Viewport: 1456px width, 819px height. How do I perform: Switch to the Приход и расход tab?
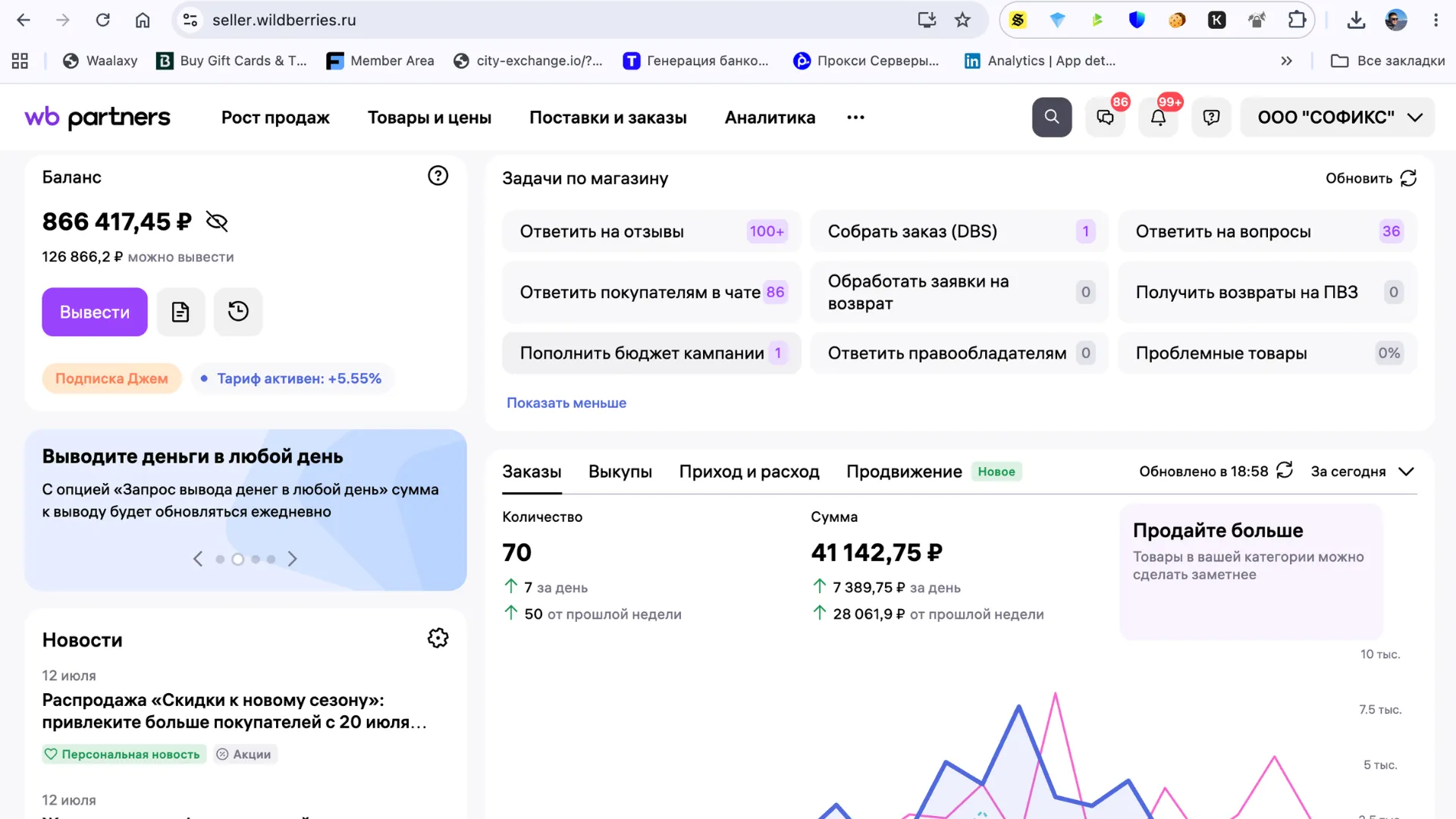749,472
